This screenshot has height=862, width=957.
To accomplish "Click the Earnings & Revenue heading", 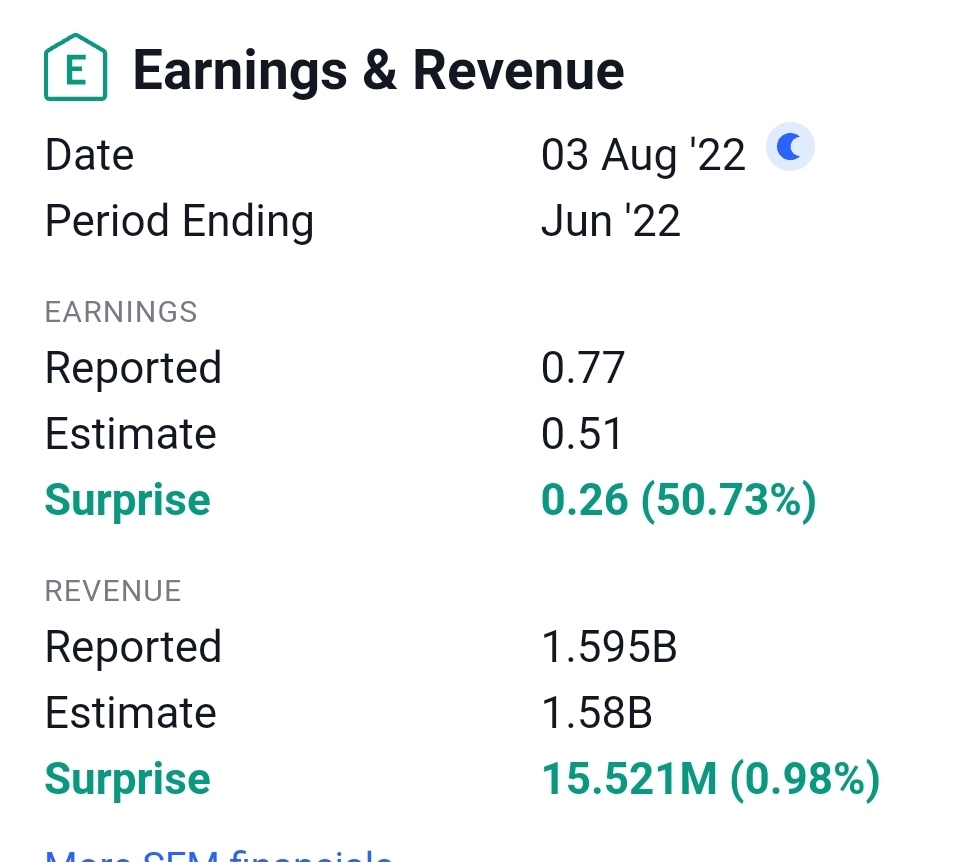I will pos(378,71).
